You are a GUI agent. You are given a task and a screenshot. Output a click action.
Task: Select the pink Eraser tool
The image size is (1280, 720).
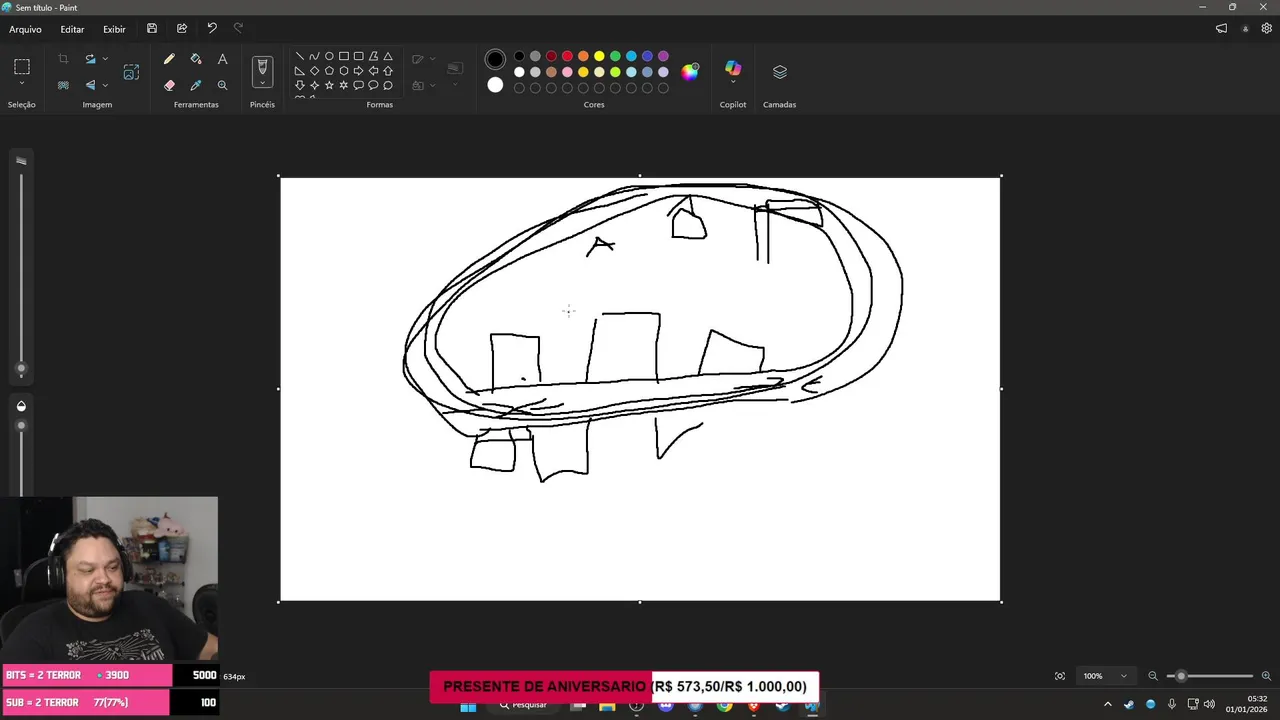click(169, 85)
